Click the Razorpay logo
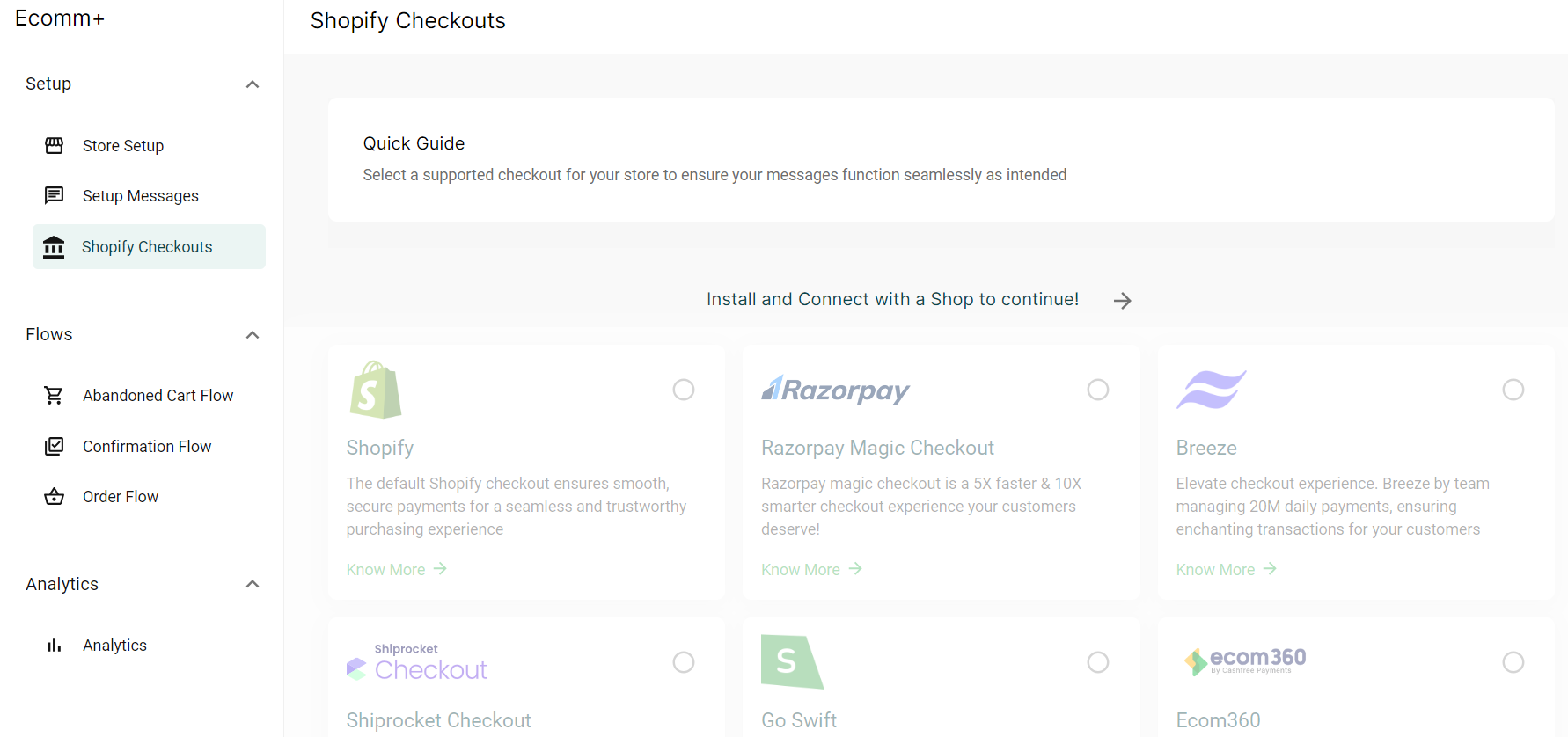 pos(835,390)
